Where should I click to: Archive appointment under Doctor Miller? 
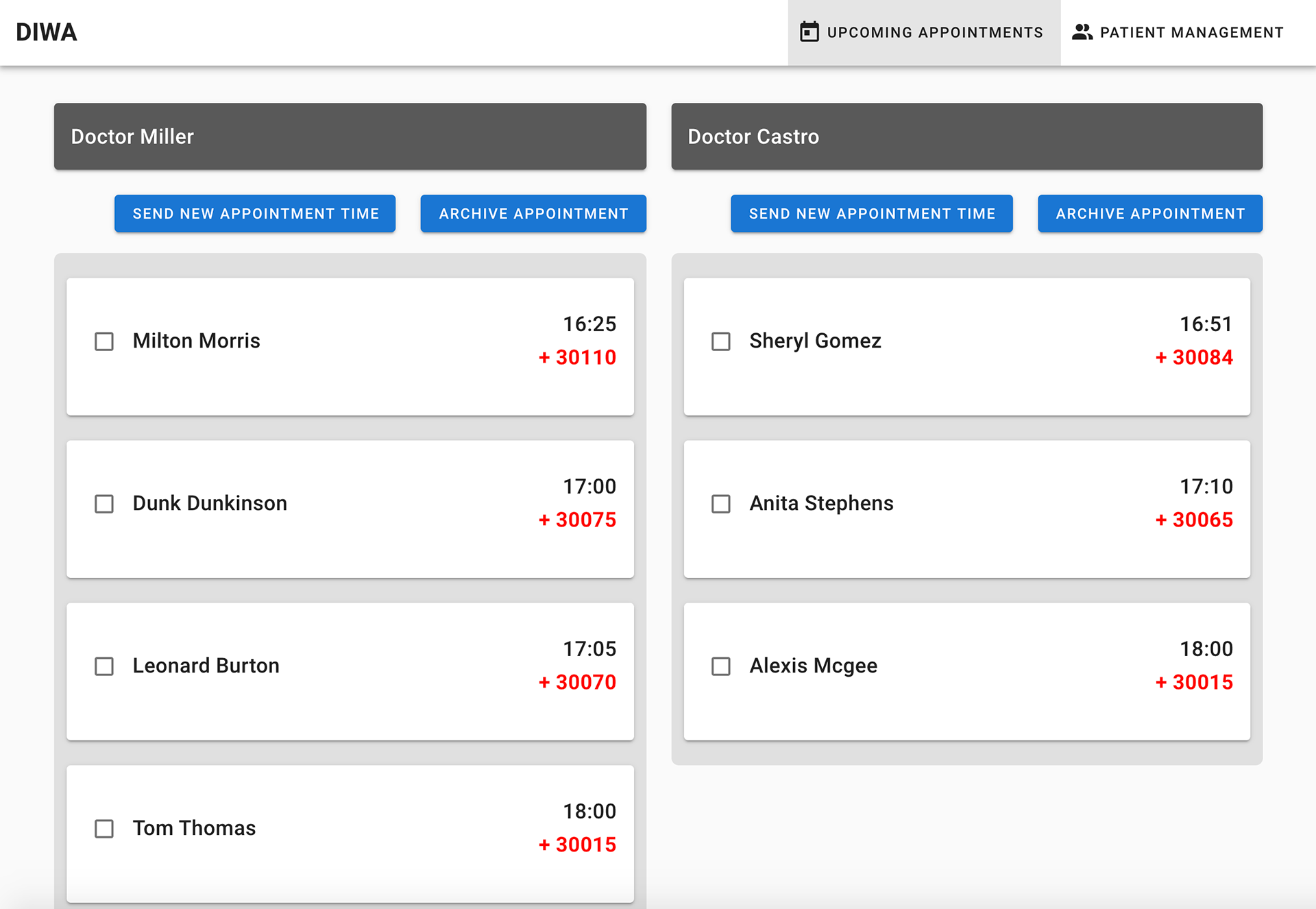click(x=533, y=213)
